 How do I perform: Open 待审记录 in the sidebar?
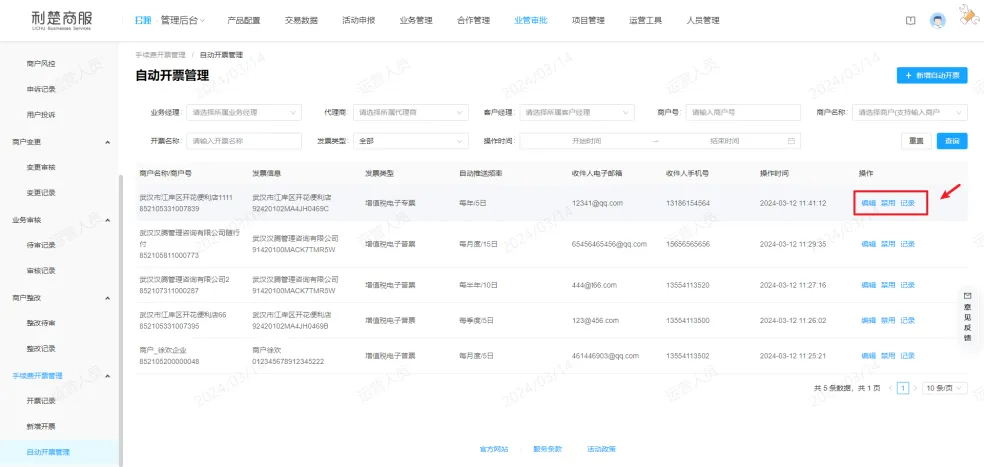coord(41,245)
